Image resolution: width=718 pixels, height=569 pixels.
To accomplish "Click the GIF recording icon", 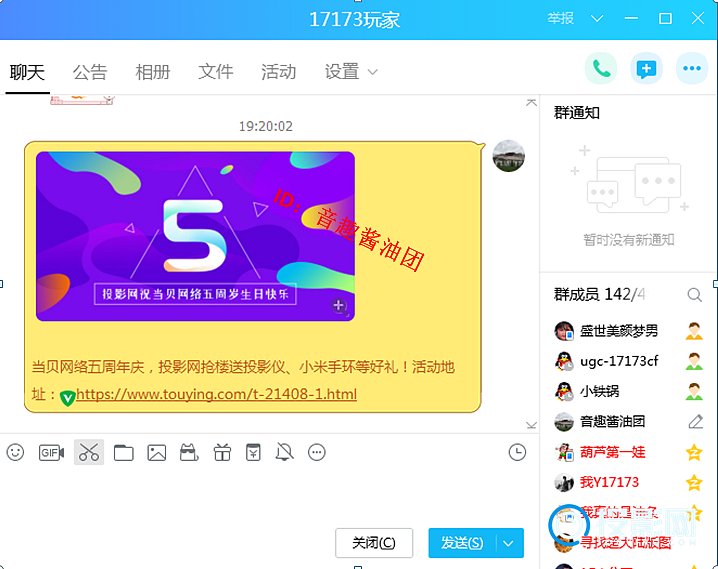I will coord(51,453).
